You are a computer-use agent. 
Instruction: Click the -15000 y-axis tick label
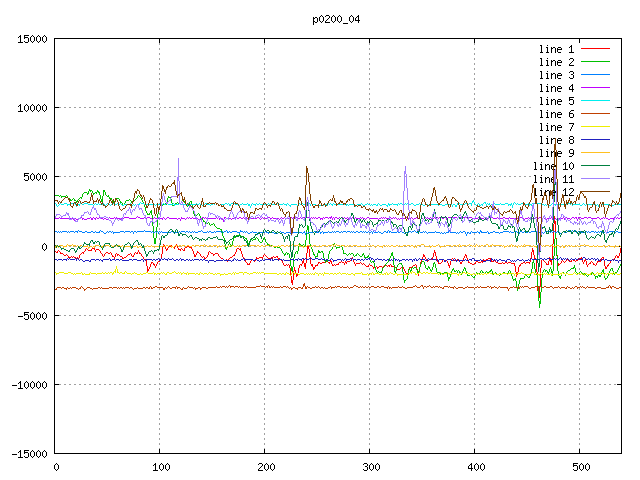pyautogui.click(x=27, y=454)
